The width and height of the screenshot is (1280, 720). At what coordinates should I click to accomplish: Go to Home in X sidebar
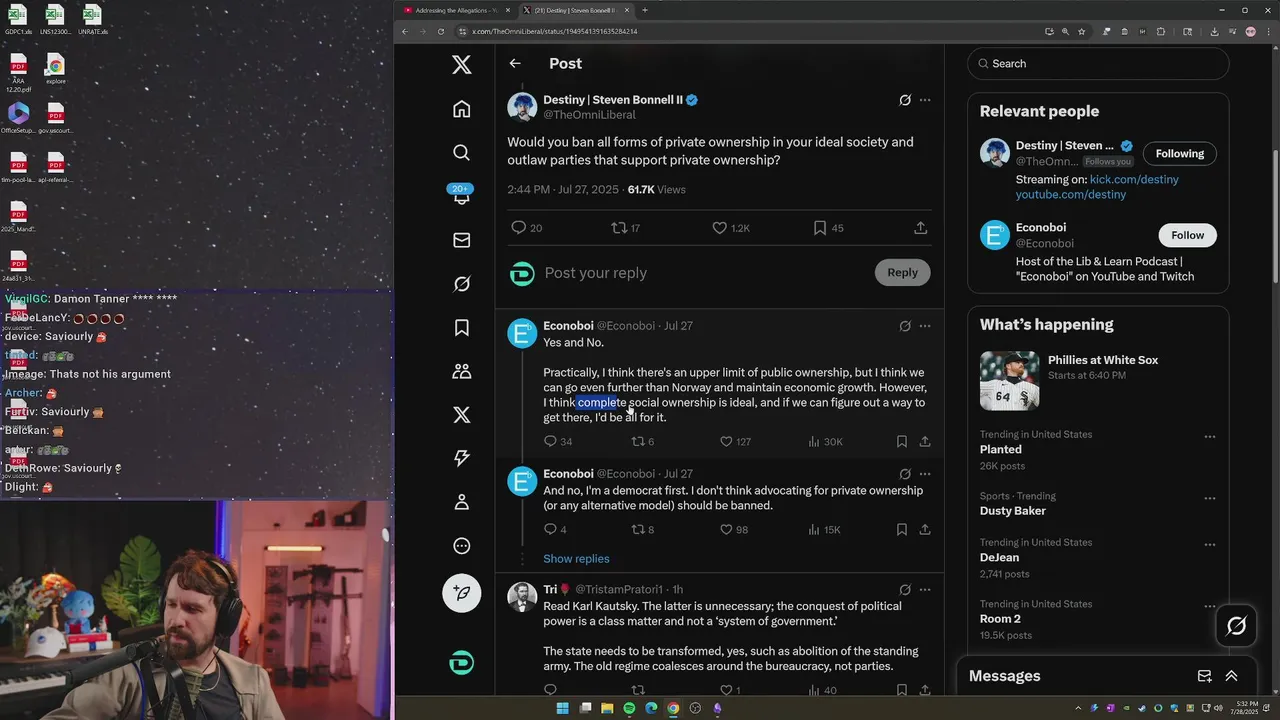pos(461,109)
